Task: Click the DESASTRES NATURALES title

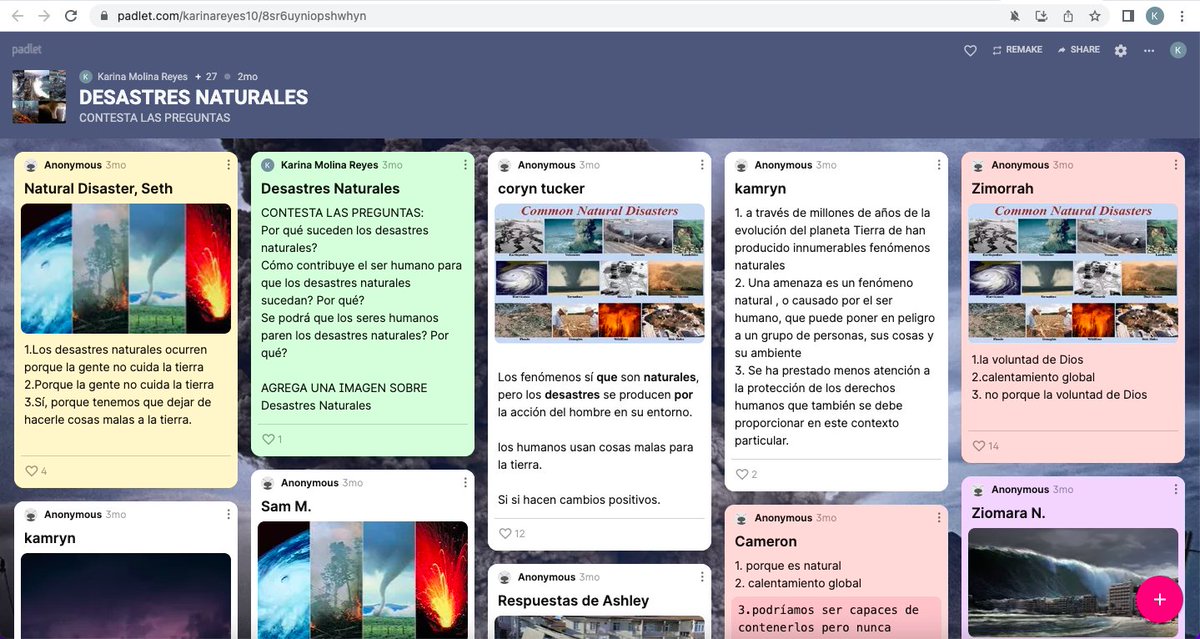Action: 193,98
